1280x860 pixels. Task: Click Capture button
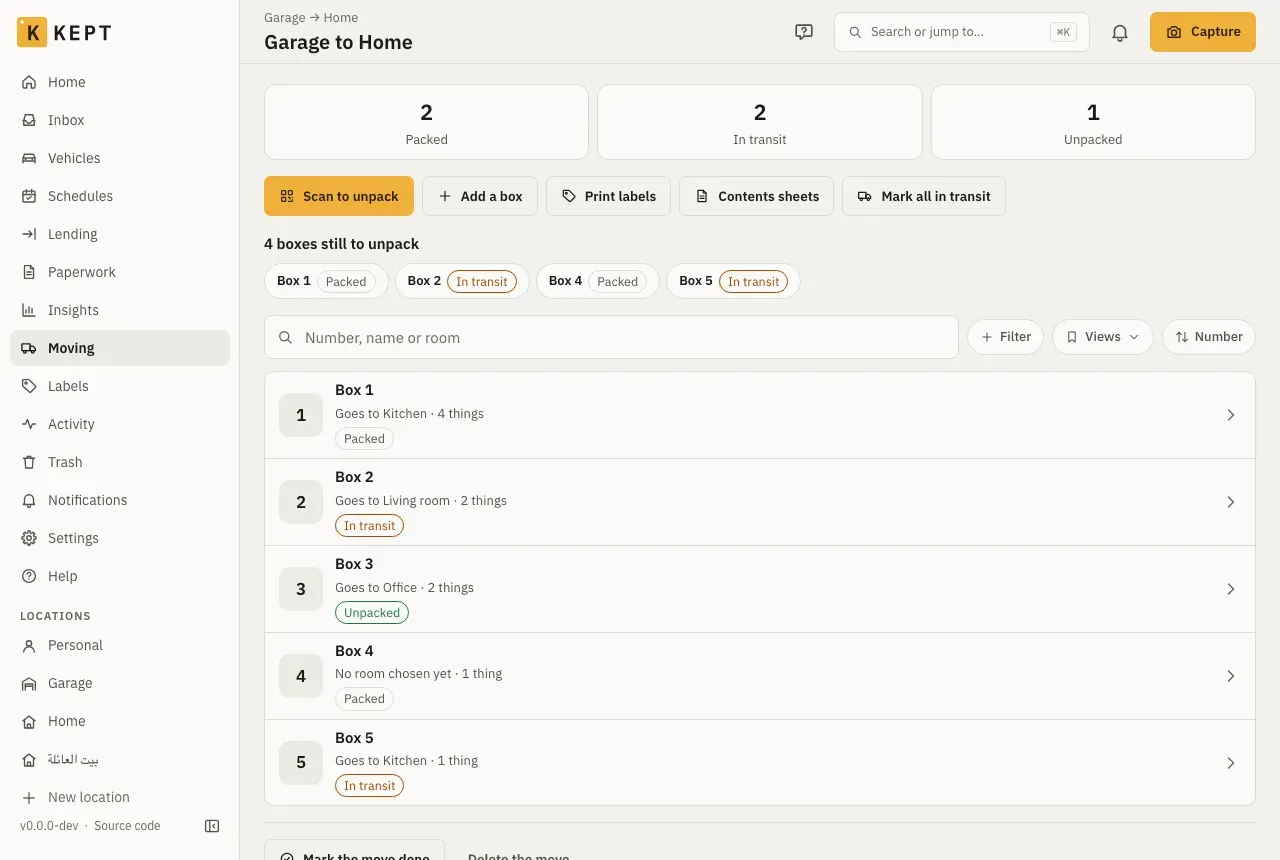click(1203, 32)
